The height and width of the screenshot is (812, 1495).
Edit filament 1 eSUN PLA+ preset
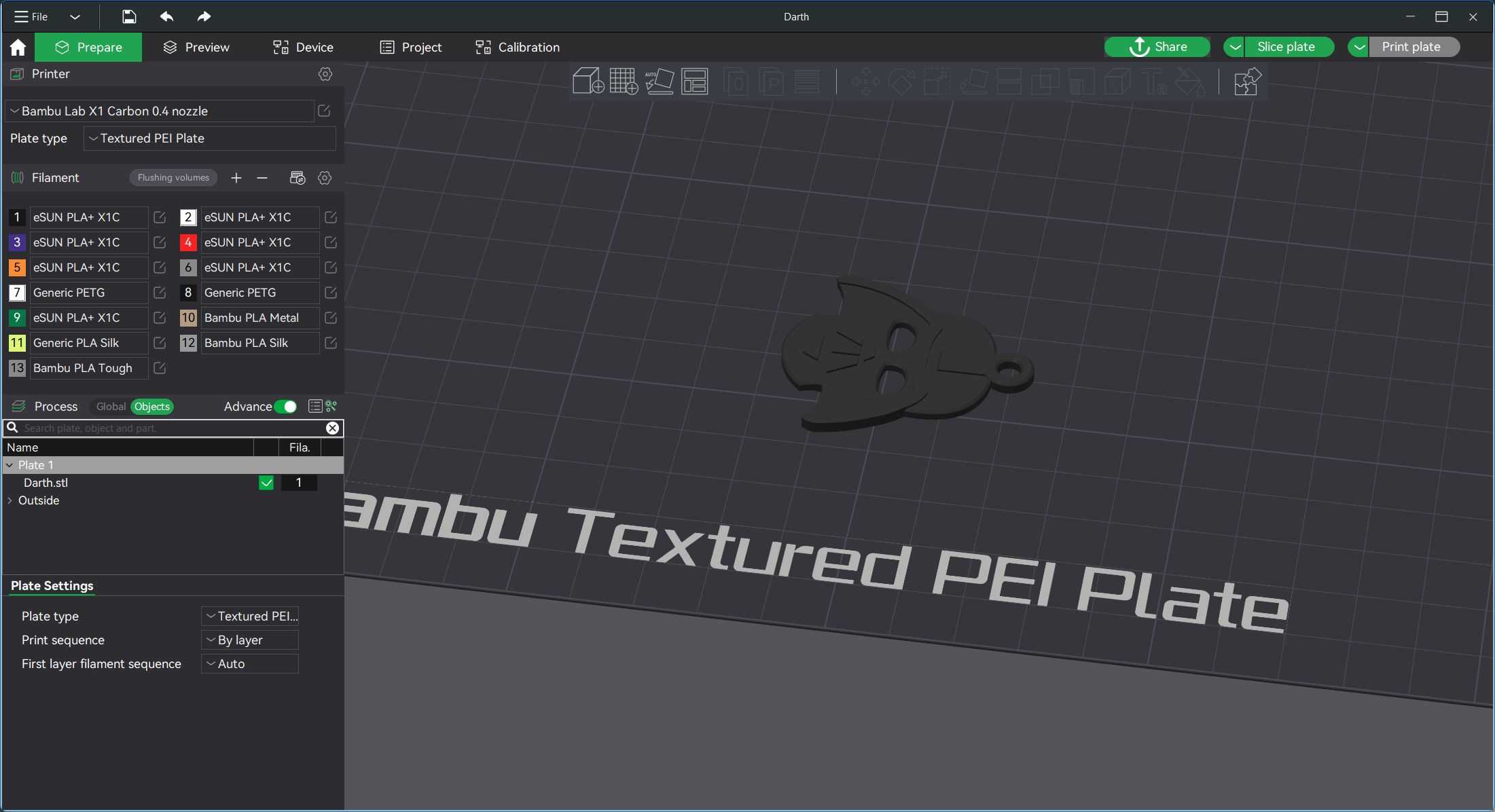point(160,217)
